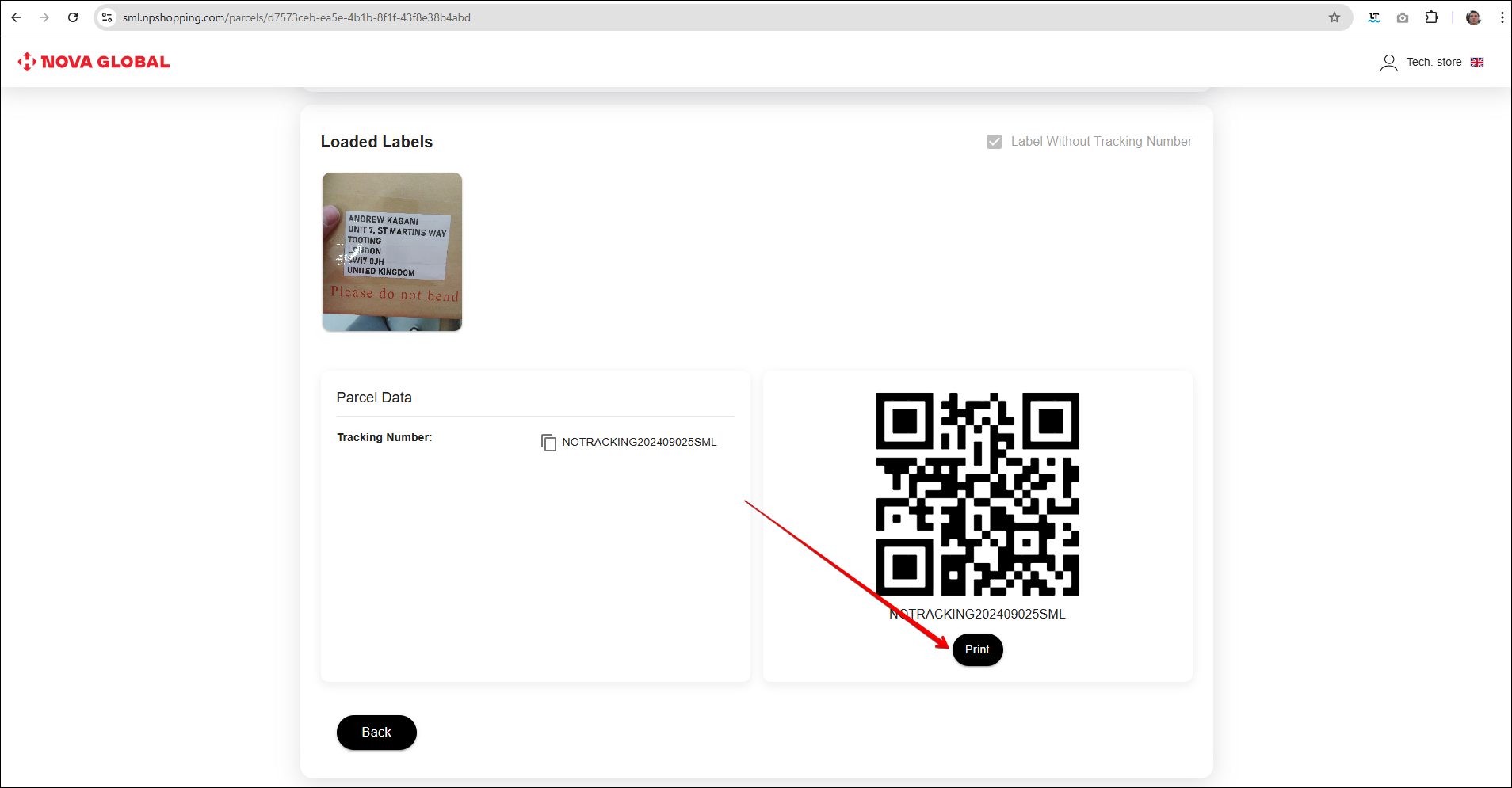The height and width of the screenshot is (788, 1512).
Task: Click the Nova Global logo
Action: tap(94, 62)
